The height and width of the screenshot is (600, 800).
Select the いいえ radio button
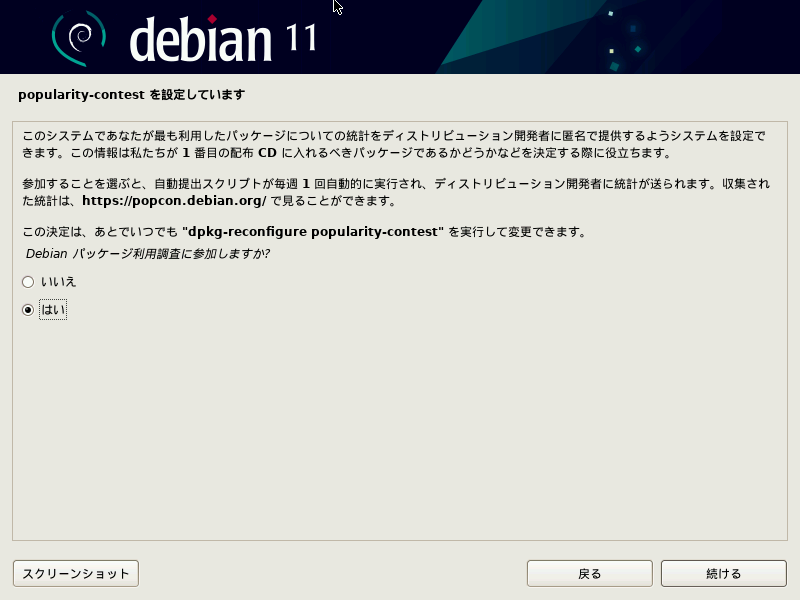point(28,282)
